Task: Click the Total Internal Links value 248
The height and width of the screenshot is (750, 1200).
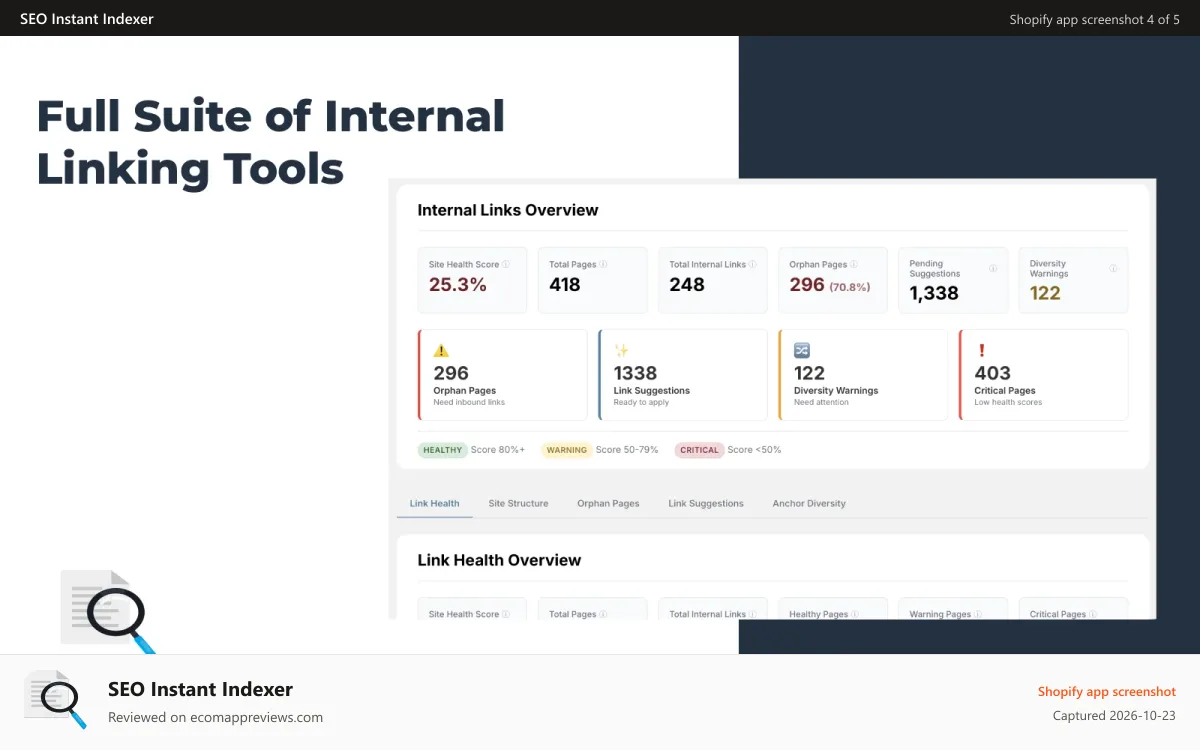Action: [x=687, y=285]
